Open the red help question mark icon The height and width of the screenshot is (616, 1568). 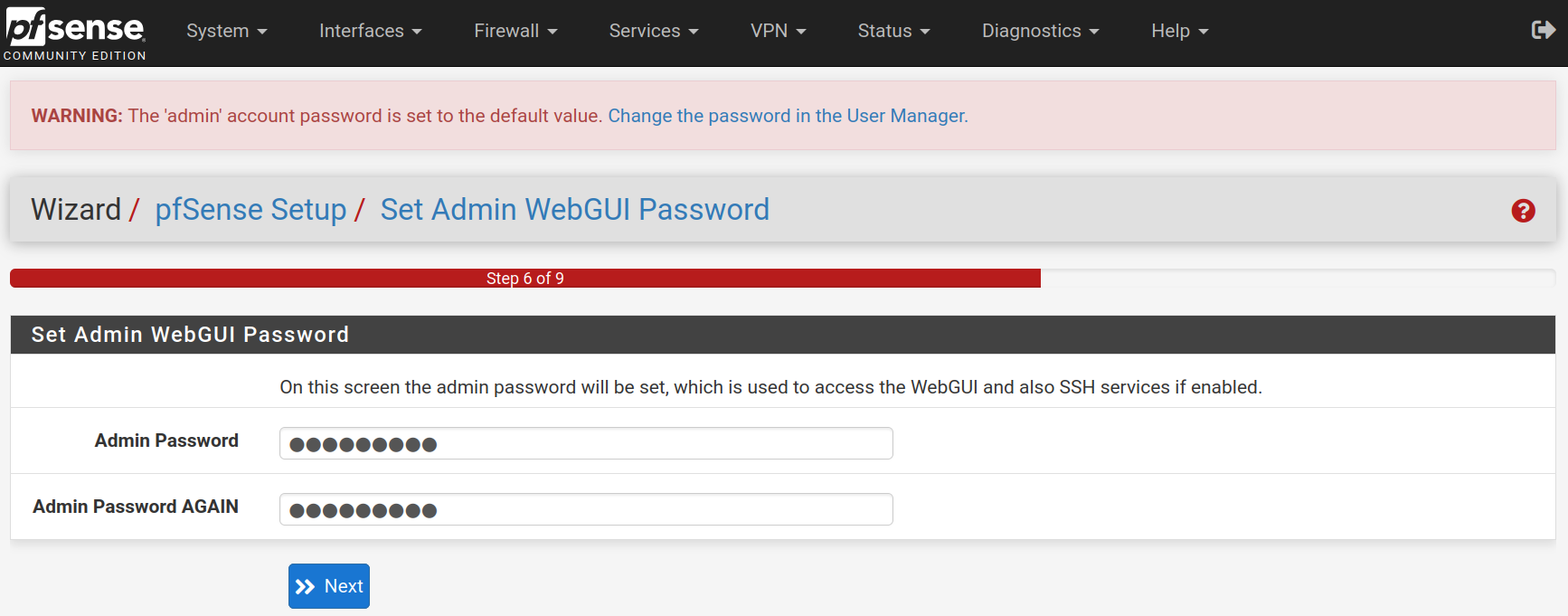coord(1523,211)
